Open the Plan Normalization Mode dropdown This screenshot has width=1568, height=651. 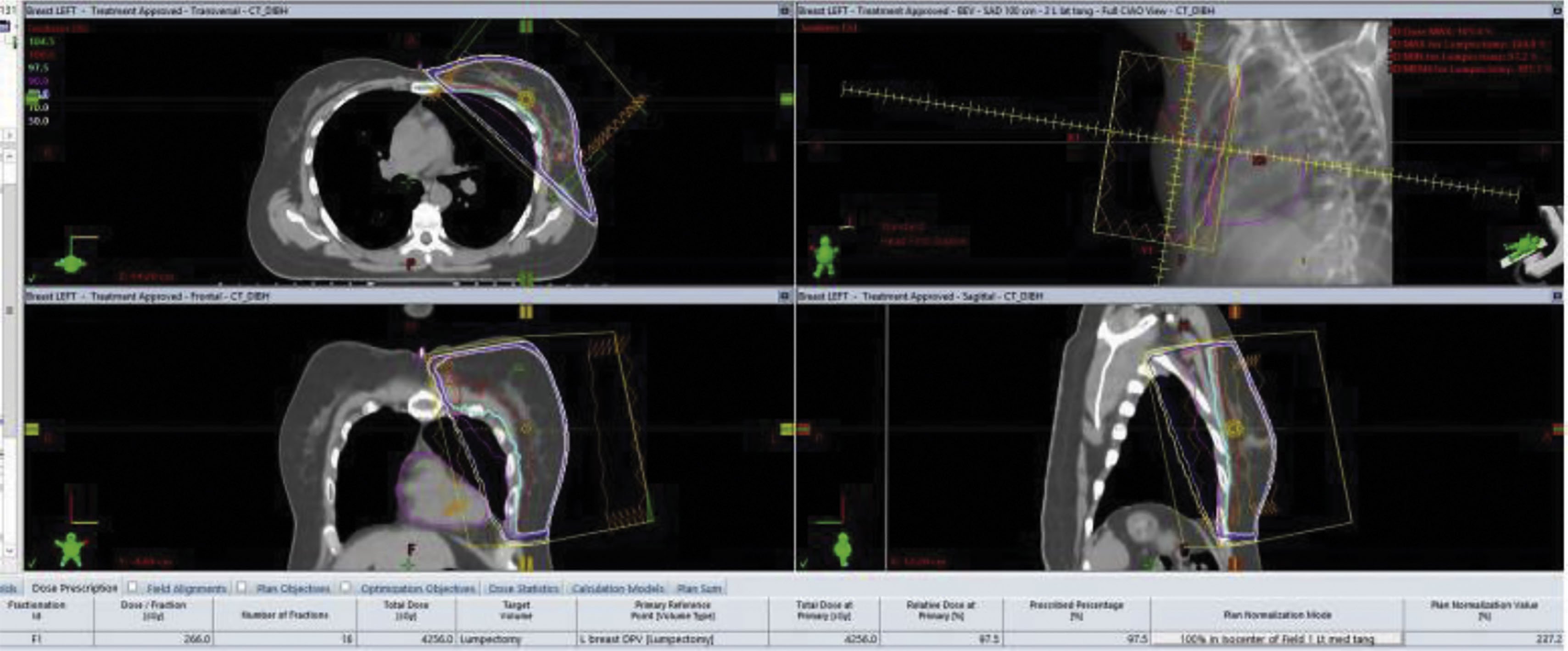(1277, 639)
